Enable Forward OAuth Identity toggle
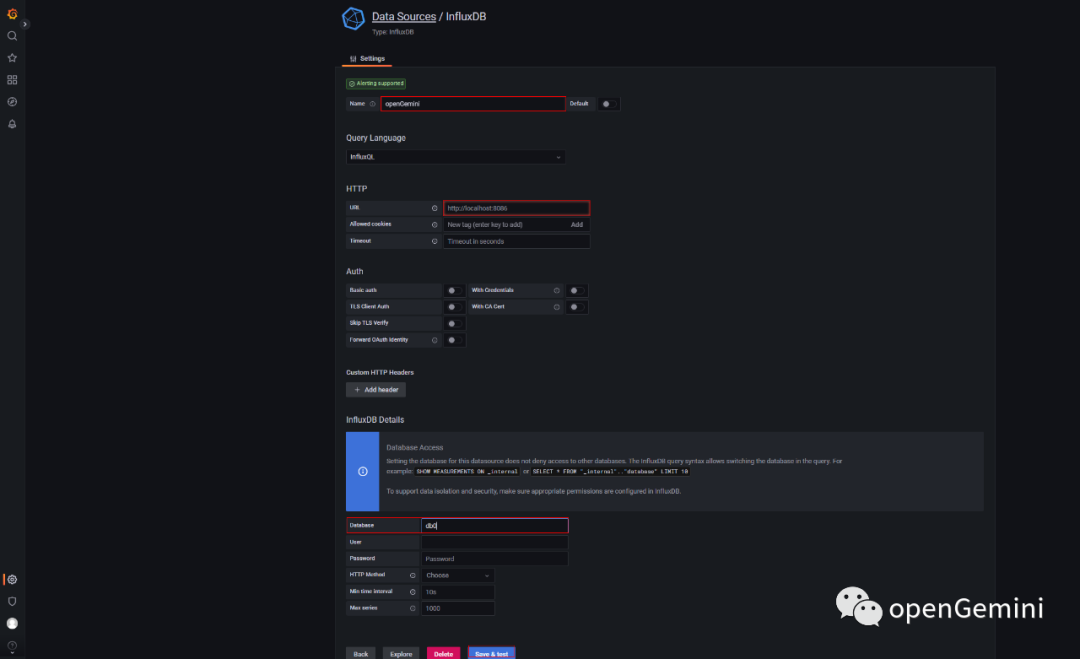This screenshot has width=1080, height=659. click(454, 340)
